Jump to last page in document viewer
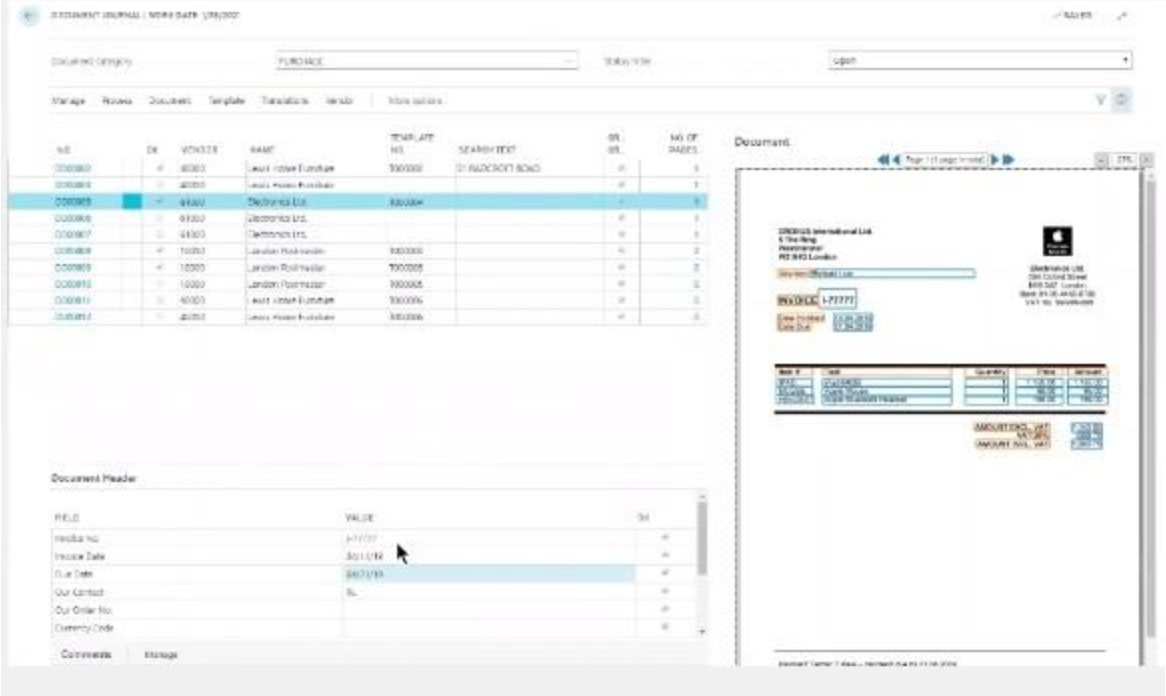 (x=1009, y=160)
